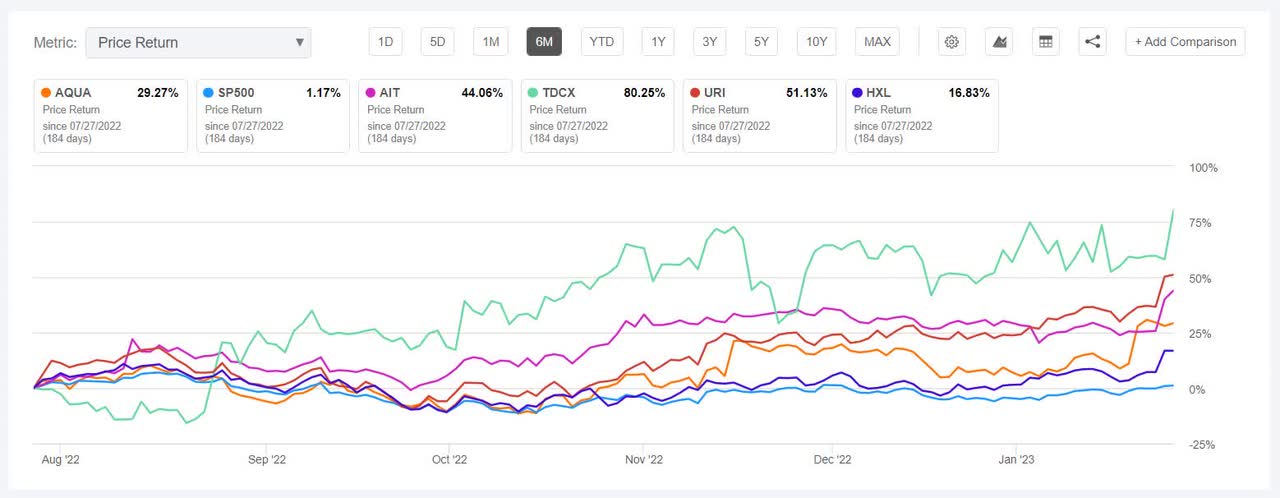Click the Add Comparison button
The image size is (1280, 498).
pos(1185,41)
